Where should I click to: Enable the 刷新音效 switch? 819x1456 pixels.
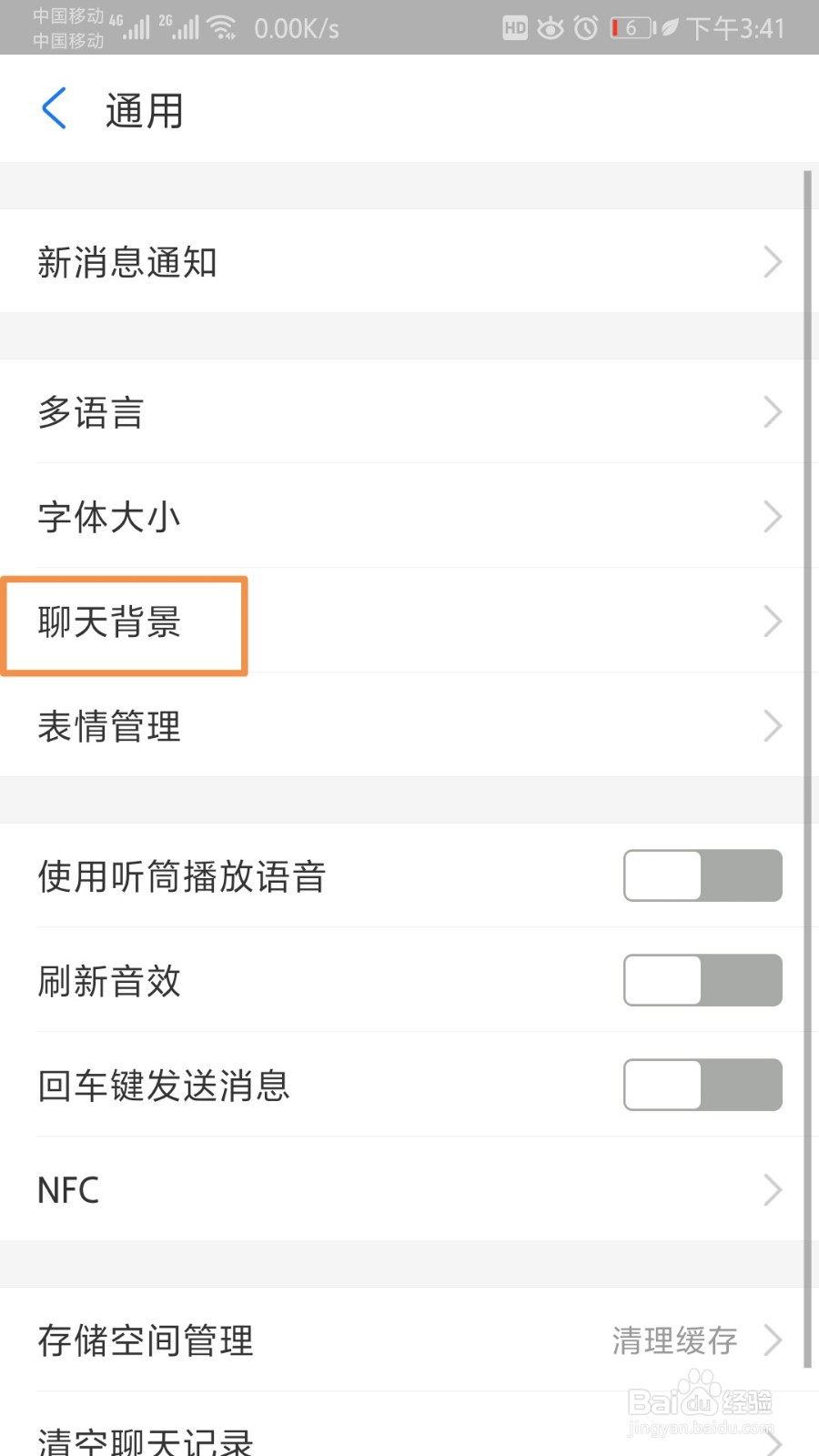tap(703, 980)
